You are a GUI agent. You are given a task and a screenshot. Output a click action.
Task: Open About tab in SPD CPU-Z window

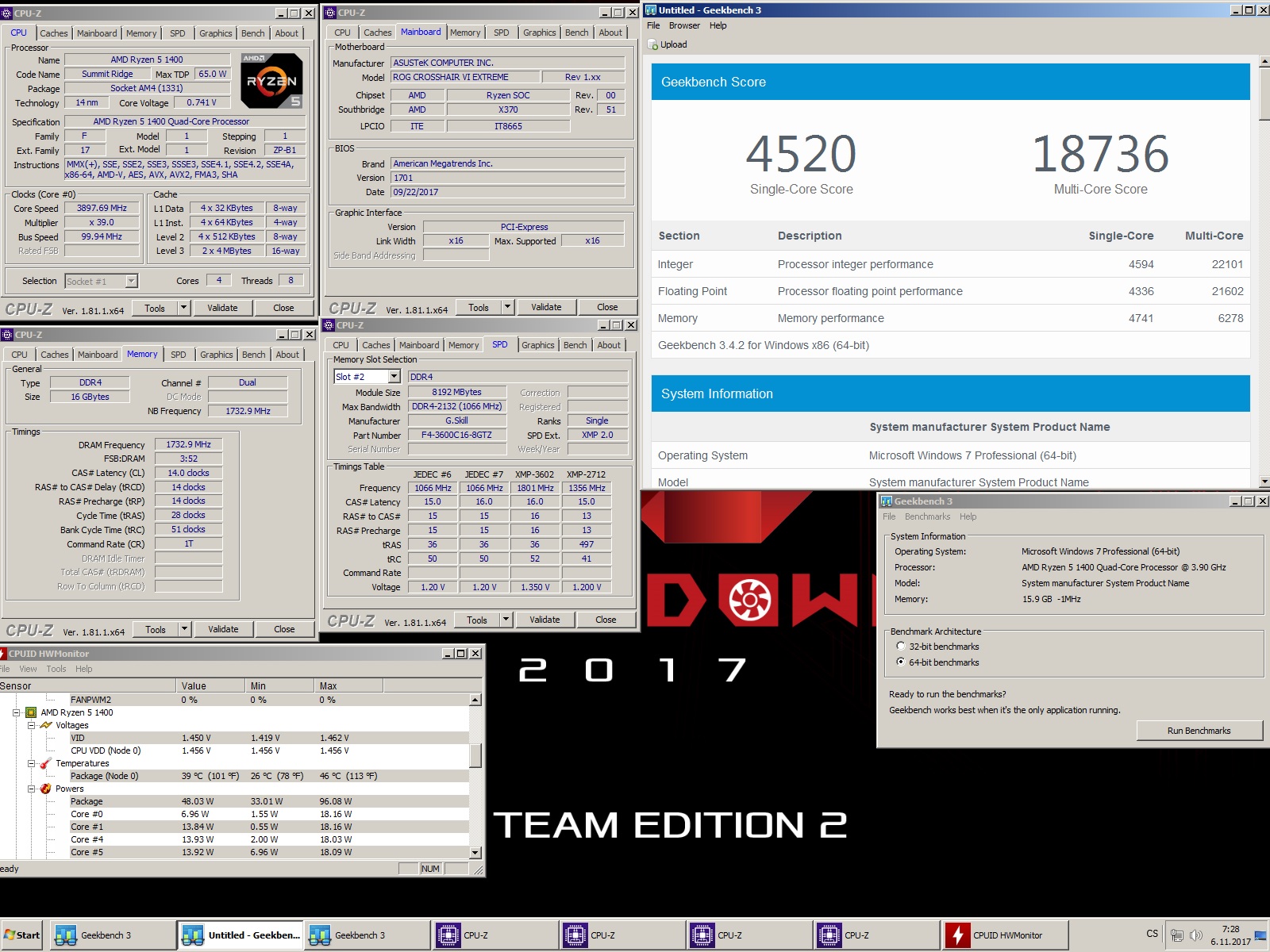609,345
